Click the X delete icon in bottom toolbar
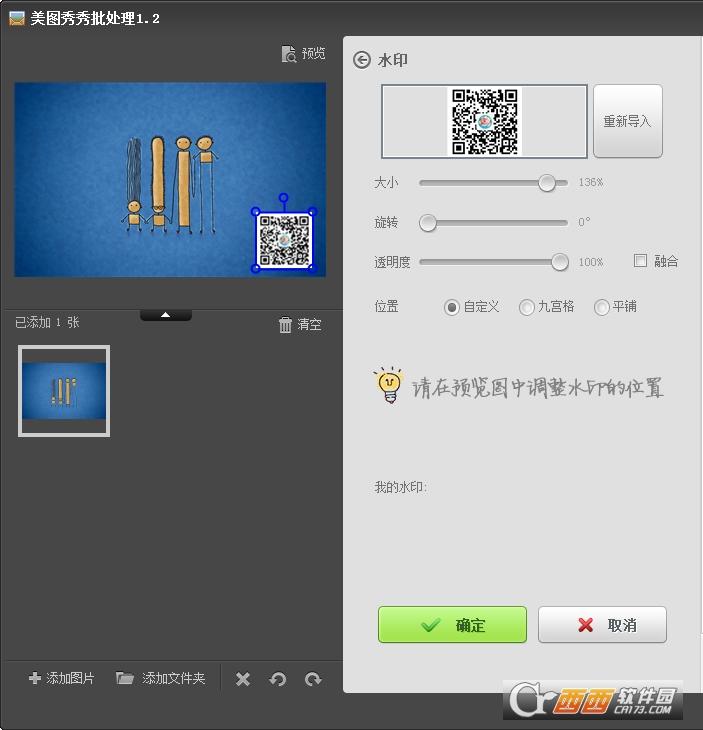This screenshot has width=703, height=730. coord(243,679)
